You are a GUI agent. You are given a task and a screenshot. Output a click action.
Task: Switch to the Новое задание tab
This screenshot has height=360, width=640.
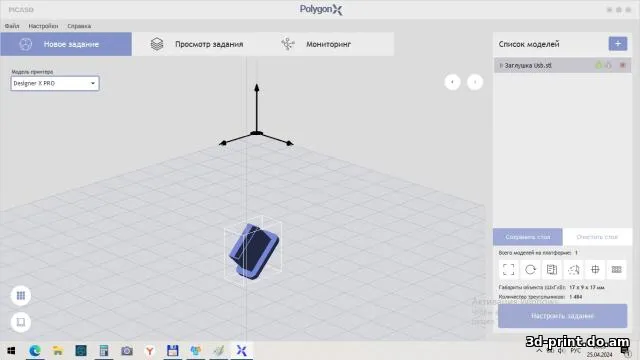coord(66,44)
